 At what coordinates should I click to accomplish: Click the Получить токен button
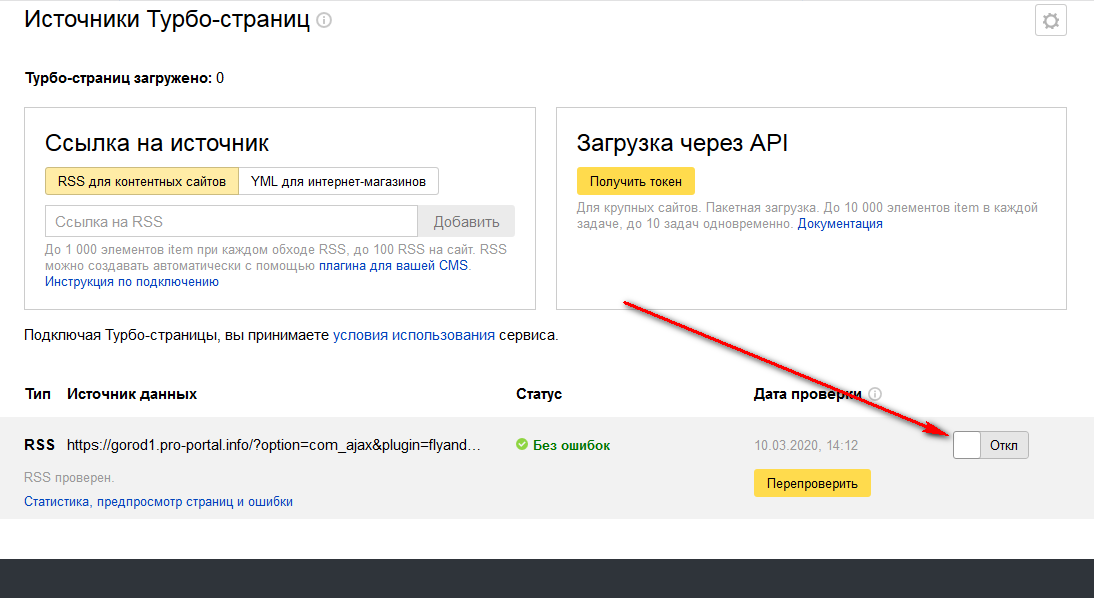[x=635, y=181]
